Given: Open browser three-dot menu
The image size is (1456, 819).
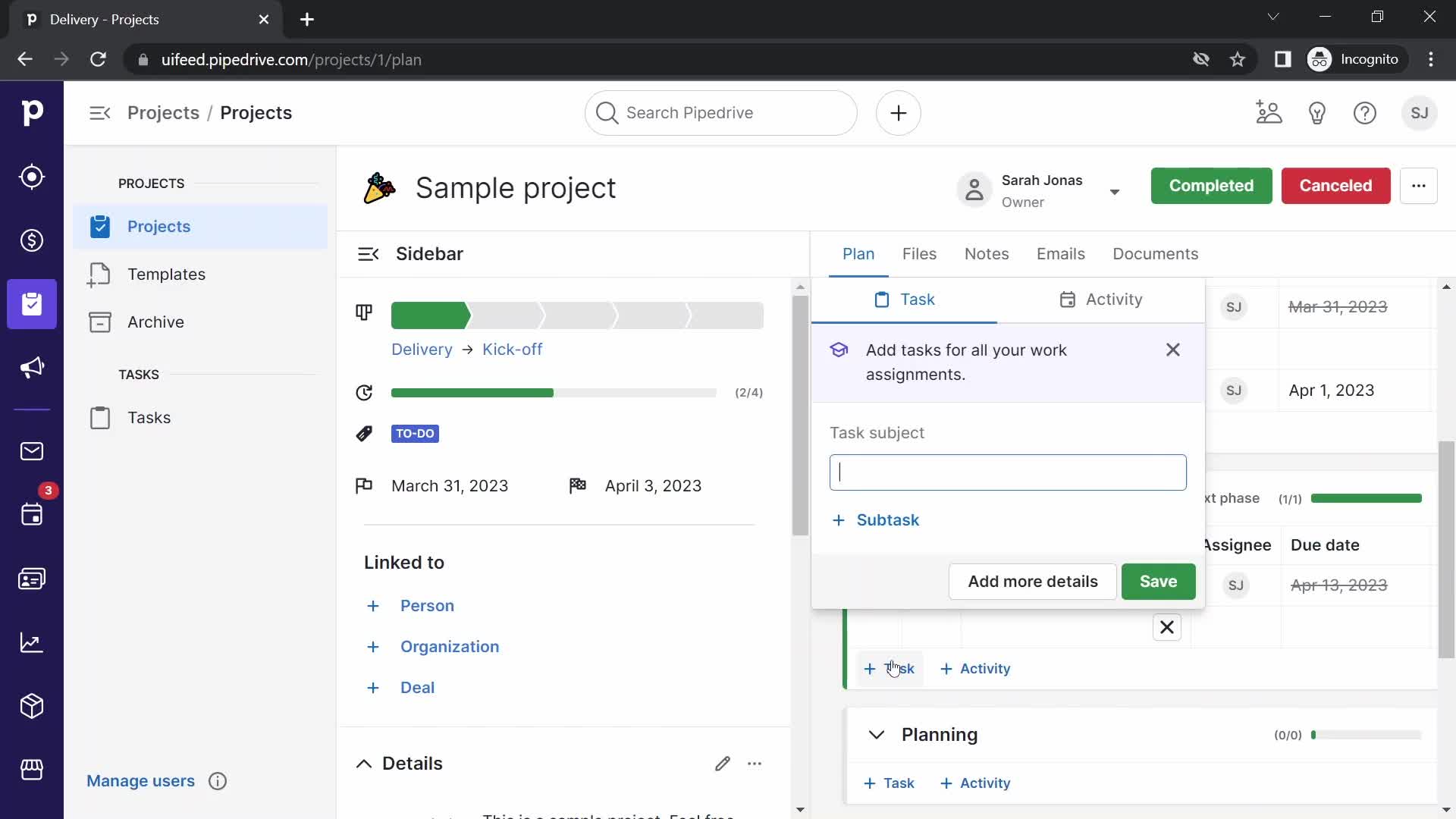Looking at the screenshot, I should [x=1431, y=59].
